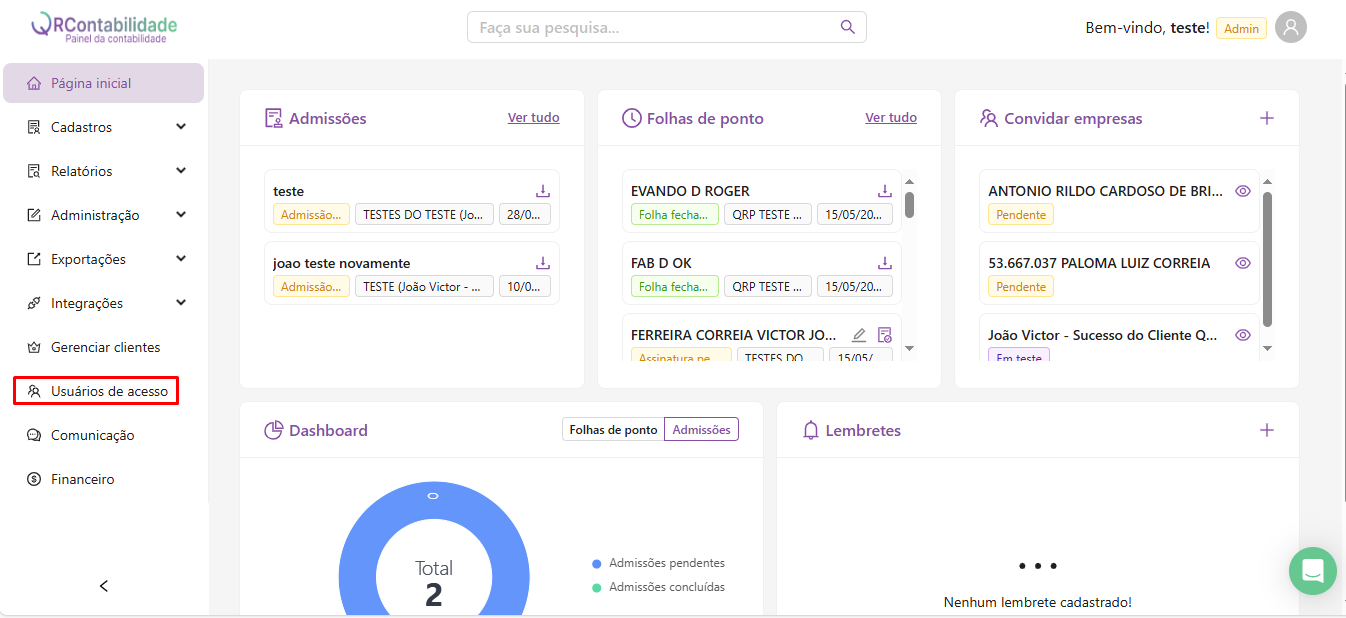
Task: Expand the Cadastros menu
Action: click(181, 127)
